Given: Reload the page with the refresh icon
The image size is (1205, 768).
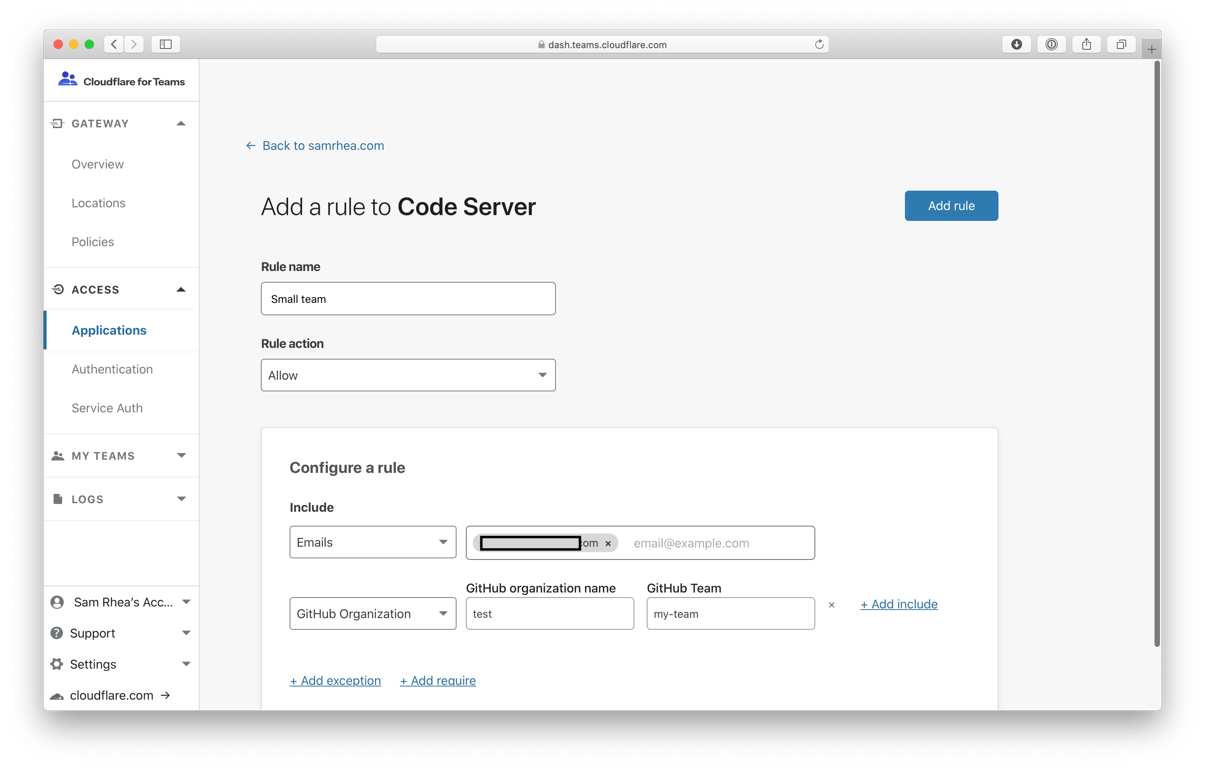Looking at the screenshot, I should [x=819, y=44].
